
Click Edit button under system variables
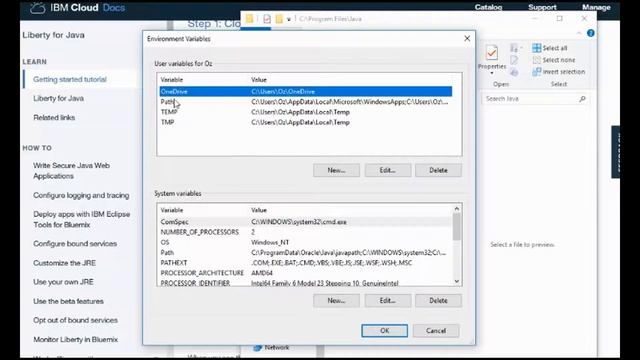pyautogui.click(x=388, y=300)
